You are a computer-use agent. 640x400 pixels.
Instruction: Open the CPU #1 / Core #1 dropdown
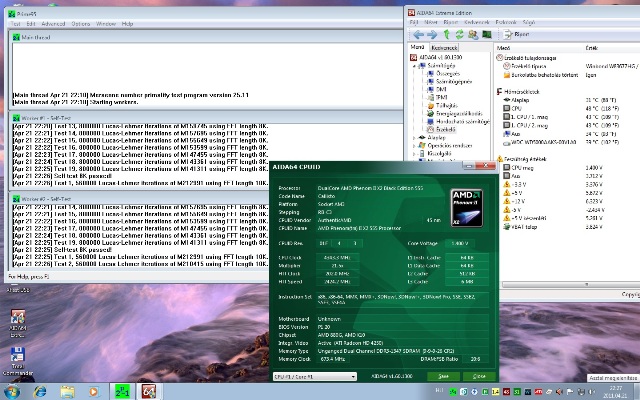point(314,376)
